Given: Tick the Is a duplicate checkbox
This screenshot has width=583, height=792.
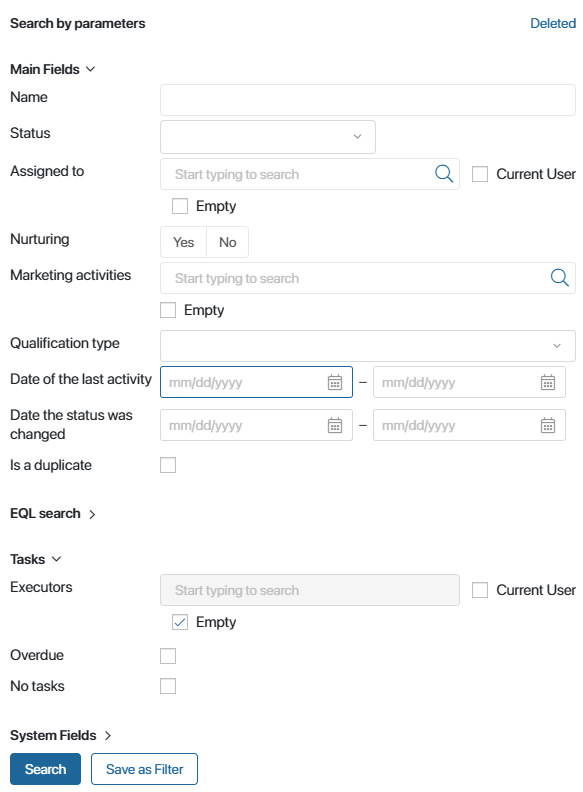Looking at the screenshot, I should [168, 465].
